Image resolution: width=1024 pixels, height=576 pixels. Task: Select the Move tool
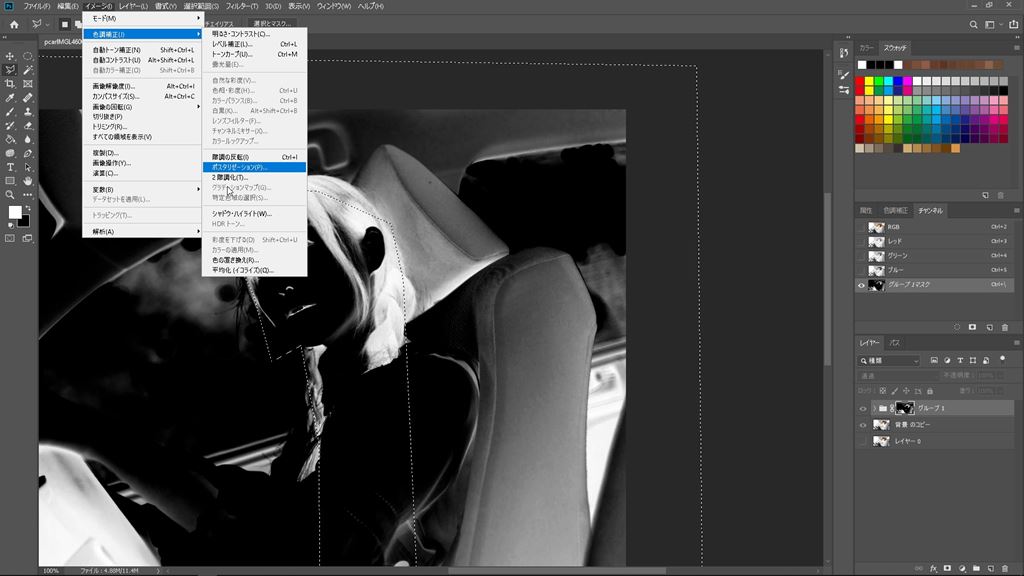[10, 56]
